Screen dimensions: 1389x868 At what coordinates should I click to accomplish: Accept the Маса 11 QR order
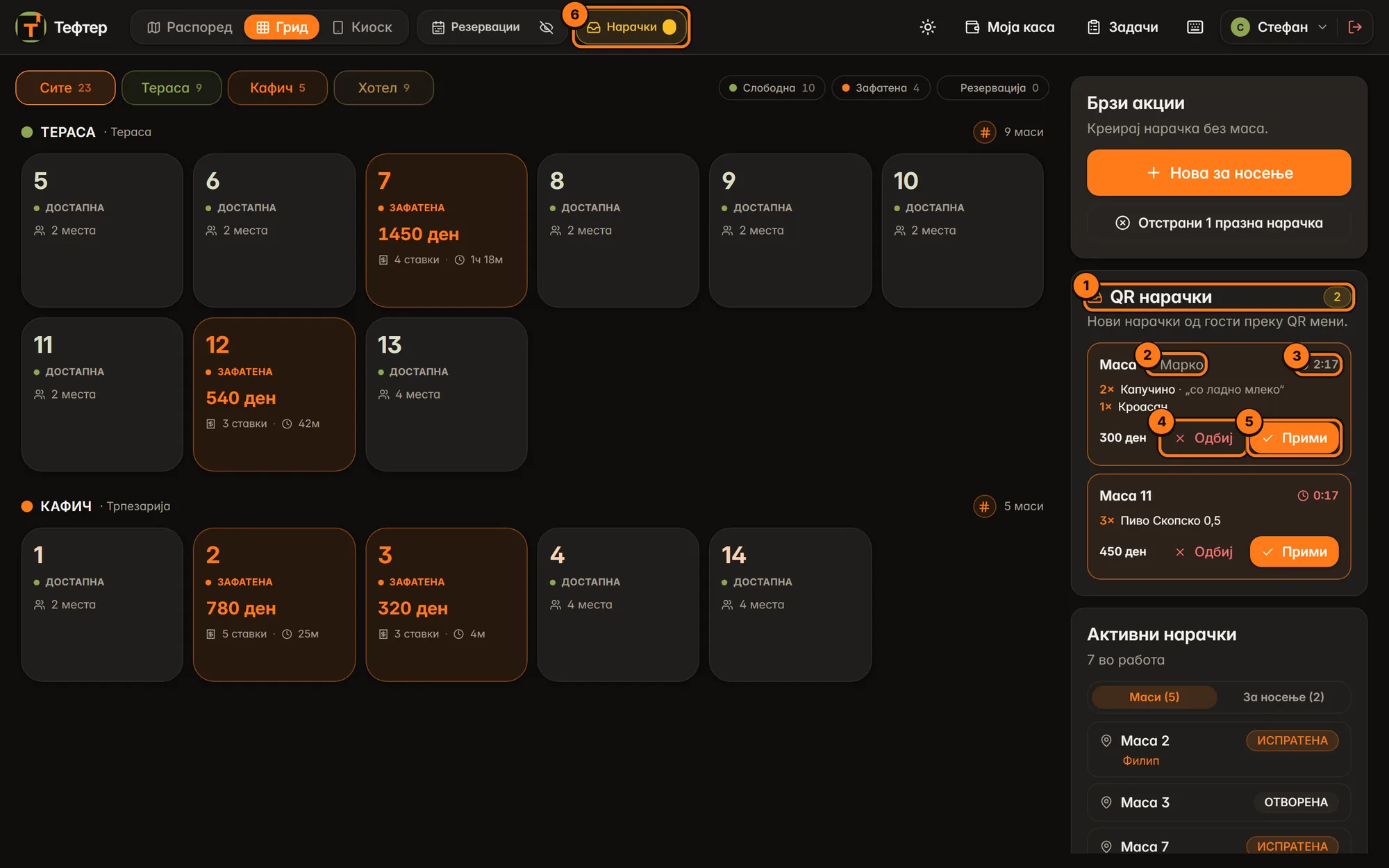[x=1295, y=552]
